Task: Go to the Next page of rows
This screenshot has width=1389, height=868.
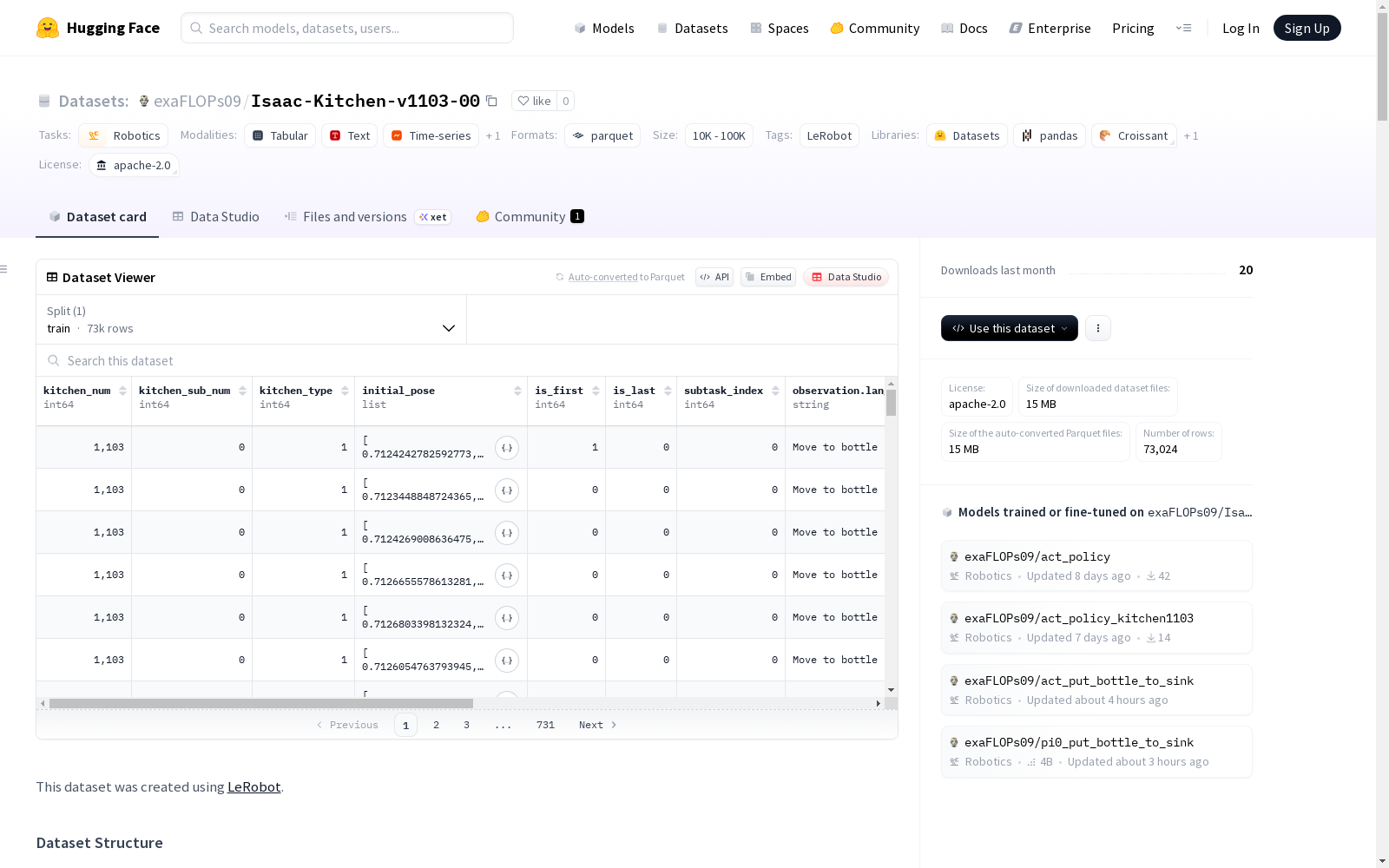Action: point(598,725)
